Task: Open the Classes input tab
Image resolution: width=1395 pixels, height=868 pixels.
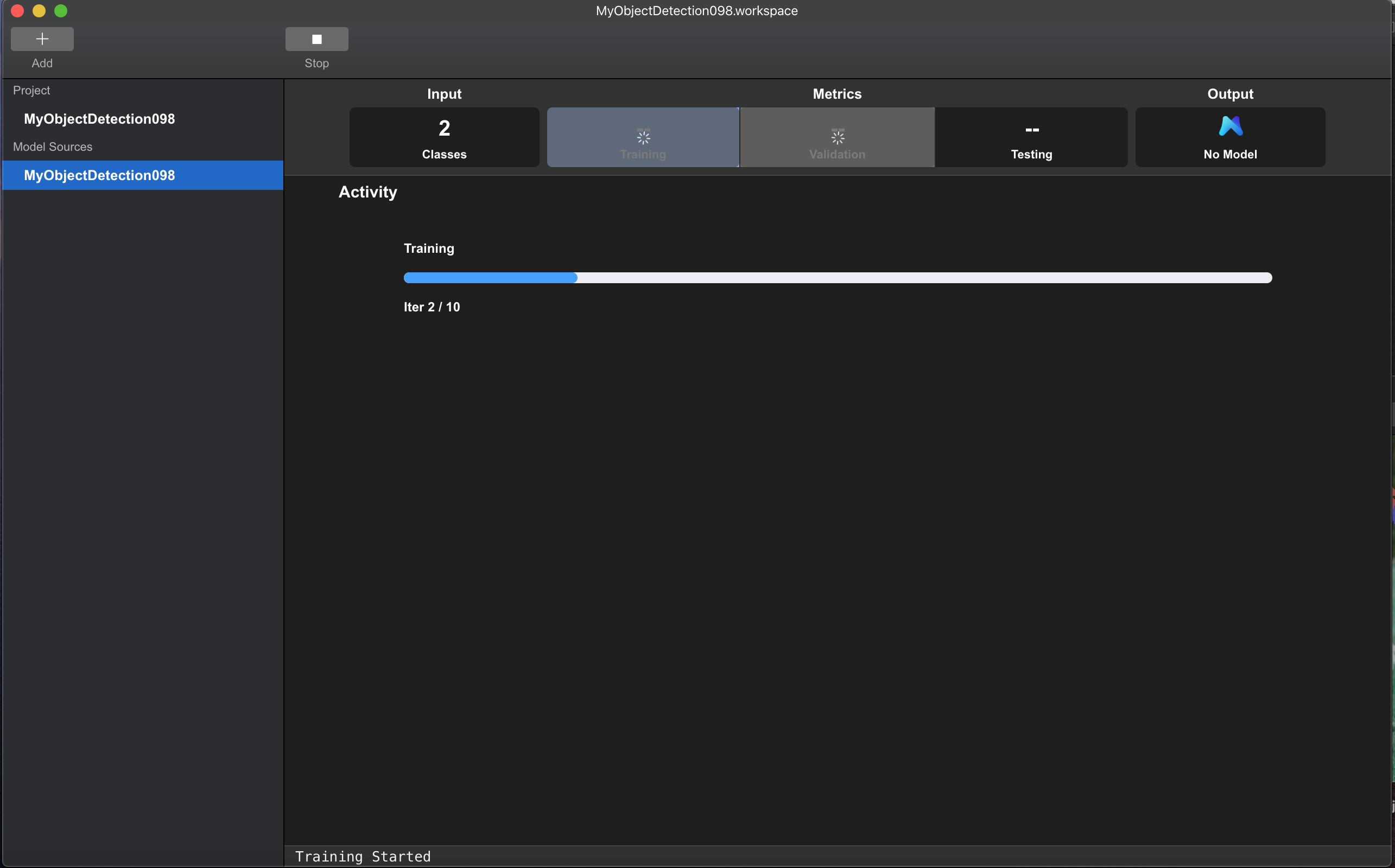Action: 444,138
